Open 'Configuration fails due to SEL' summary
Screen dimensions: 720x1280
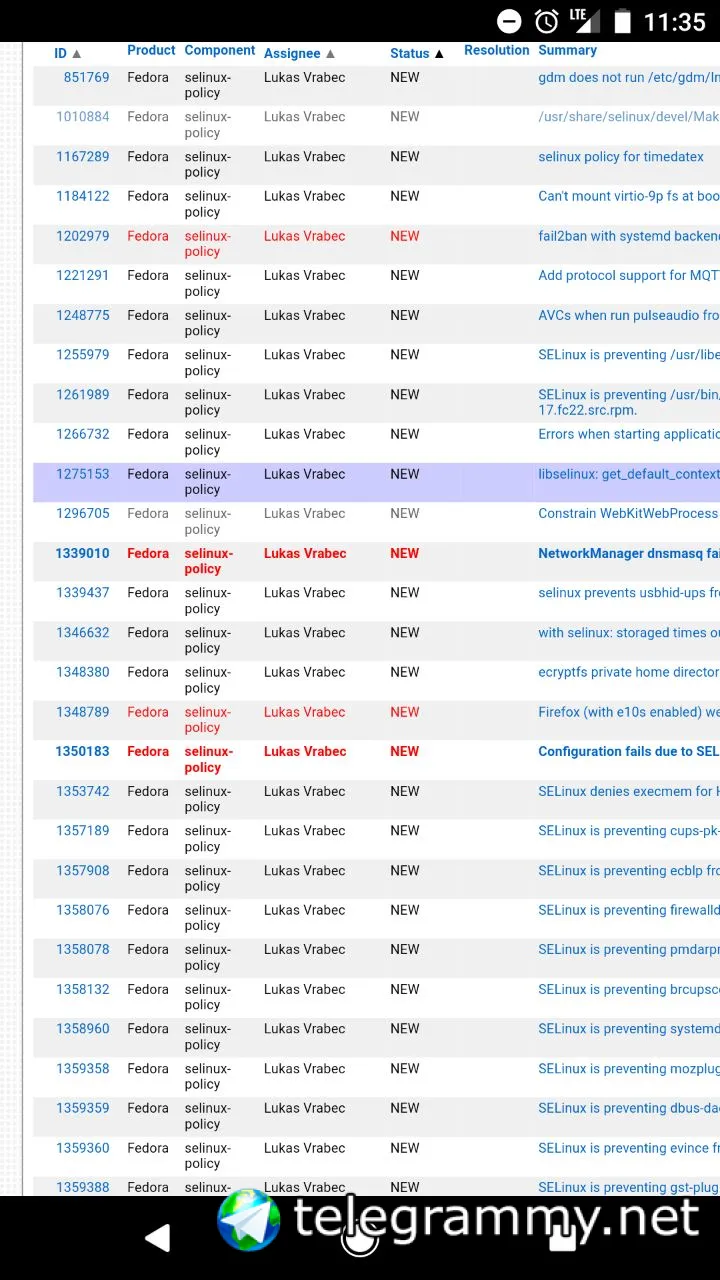pos(629,751)
